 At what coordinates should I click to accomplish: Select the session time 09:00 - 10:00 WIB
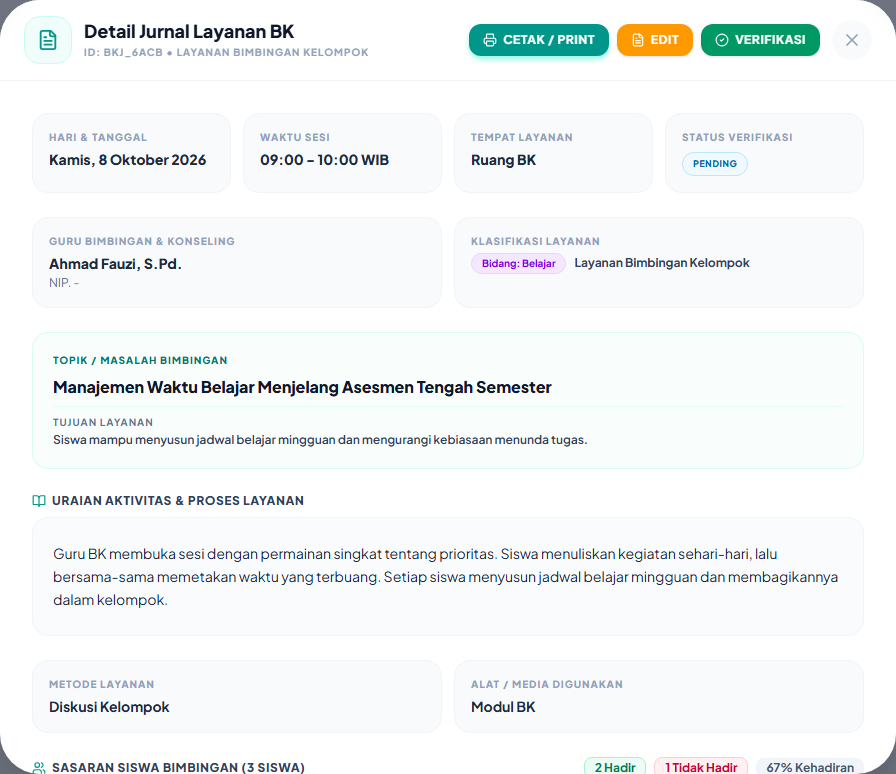click(325, 160)
